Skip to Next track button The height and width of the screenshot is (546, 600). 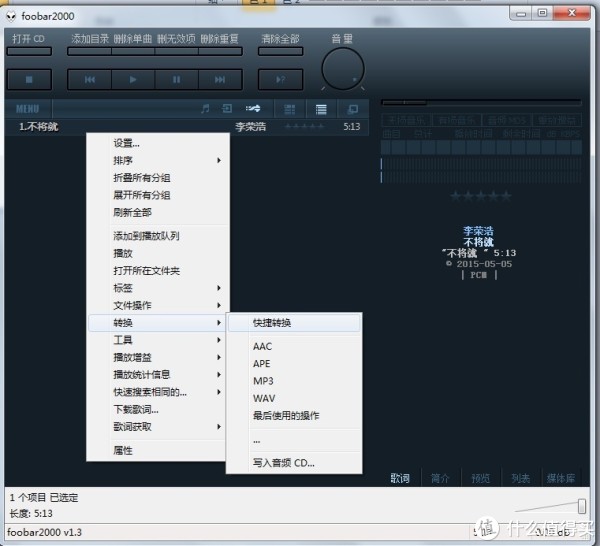(219, 79)
